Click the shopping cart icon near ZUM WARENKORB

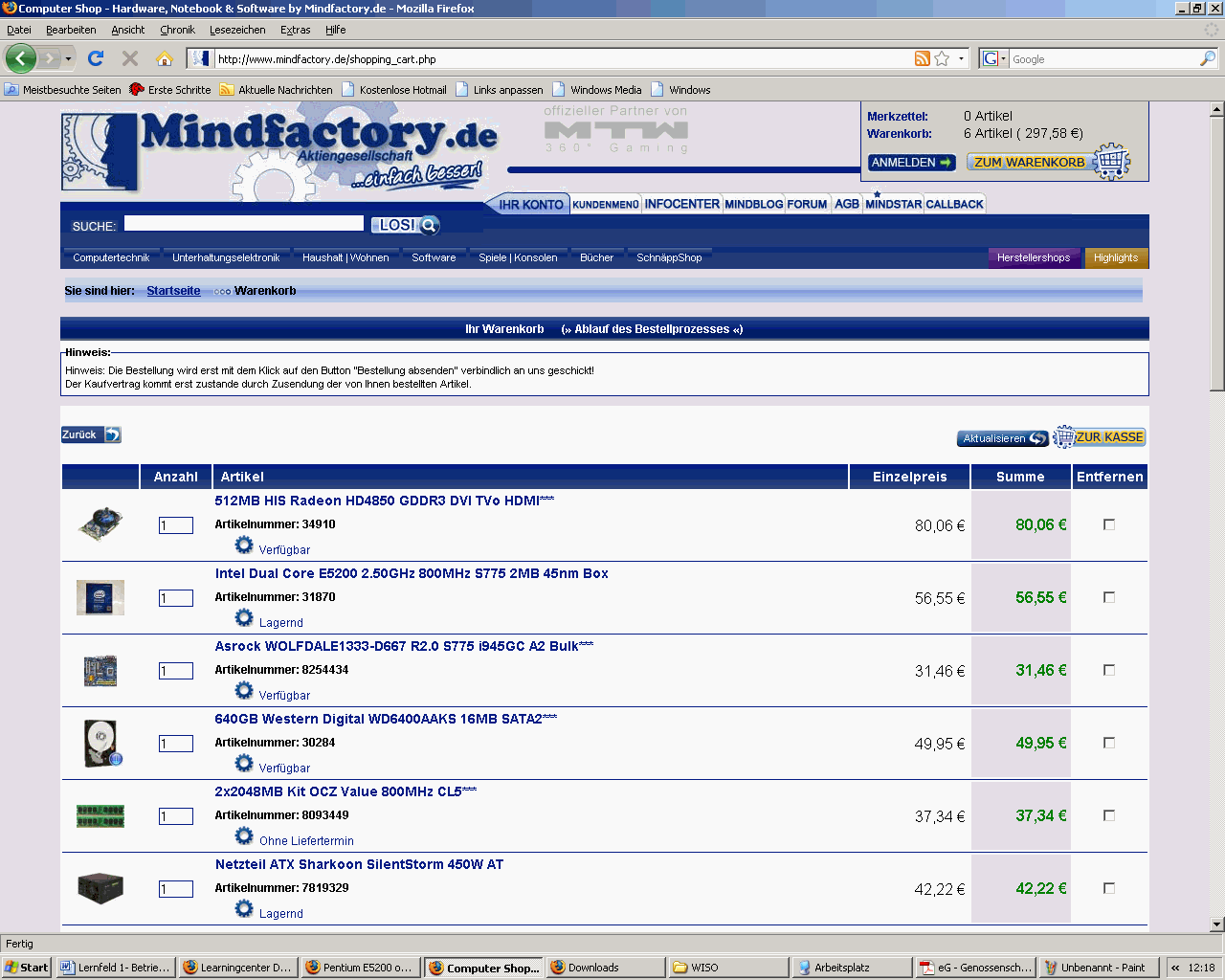coord(1111,162)
